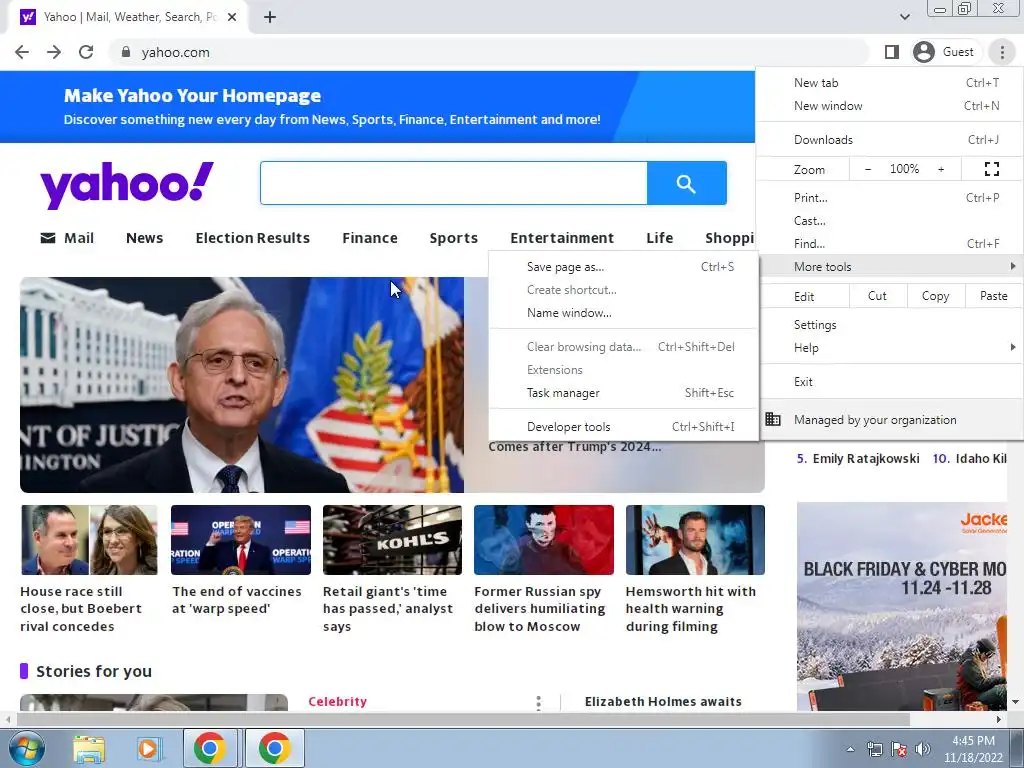This screenshot has height=768, width=1024.
Task: Open the Life navigation link
Action: click(660, 238)
